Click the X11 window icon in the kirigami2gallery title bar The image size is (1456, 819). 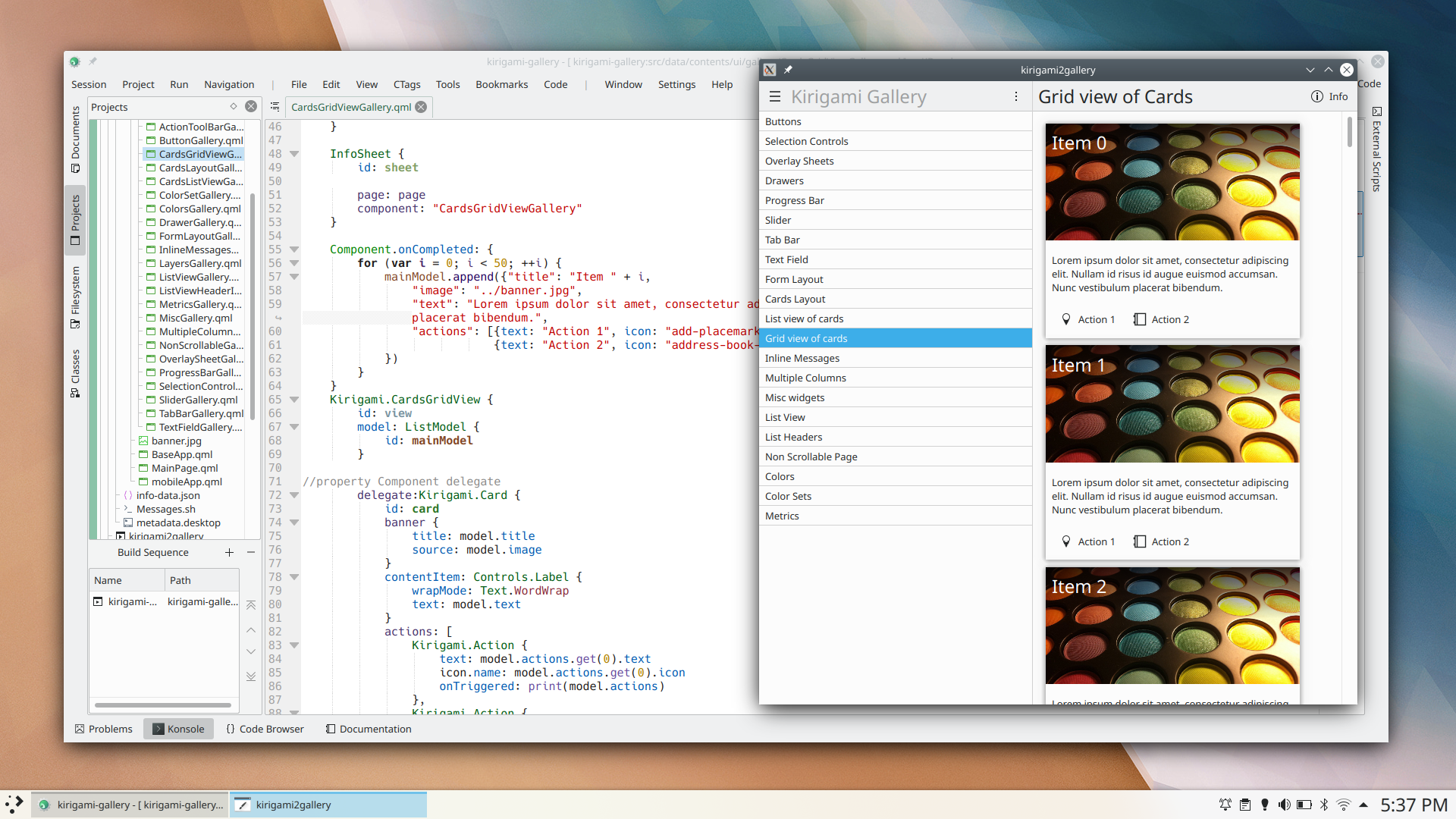[x=770, y=70]
